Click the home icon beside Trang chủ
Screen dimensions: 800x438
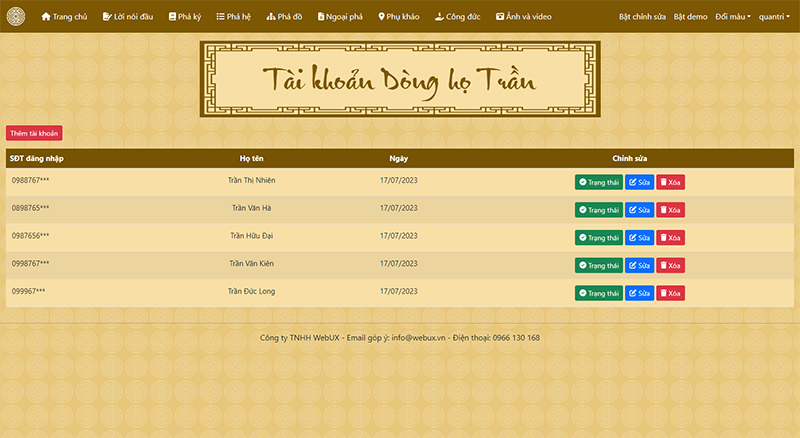(x=46, y=17)
